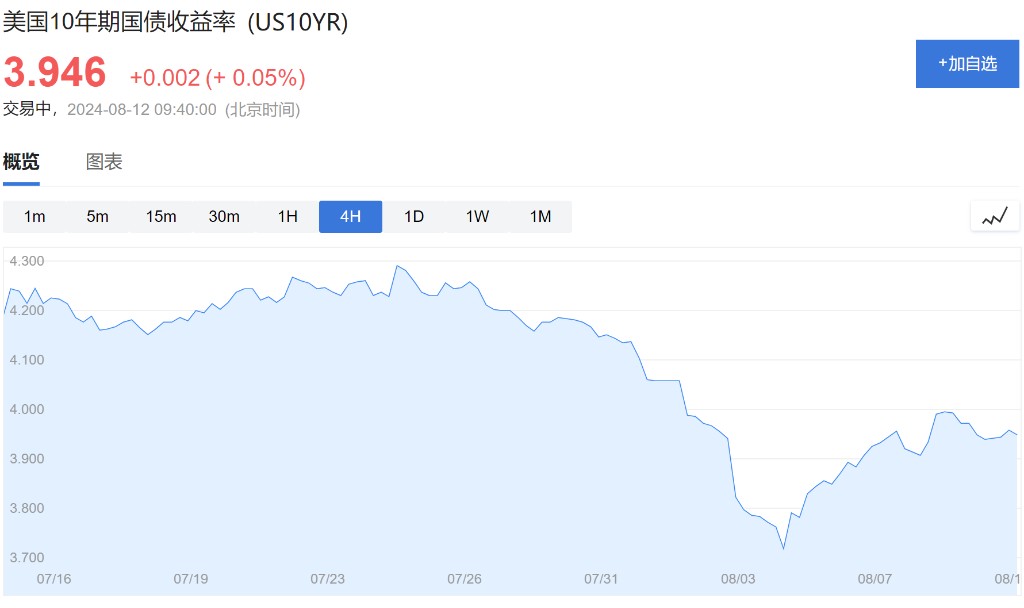Click the 3.946 current yield value
The height and width of the screenshot is (608, 1024).
click(x=55, y=73)
